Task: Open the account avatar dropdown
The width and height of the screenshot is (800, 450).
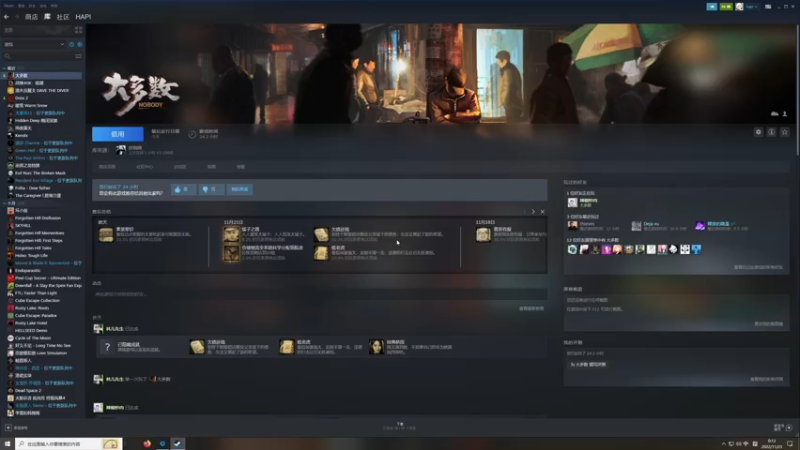Action: pos(746,7)
